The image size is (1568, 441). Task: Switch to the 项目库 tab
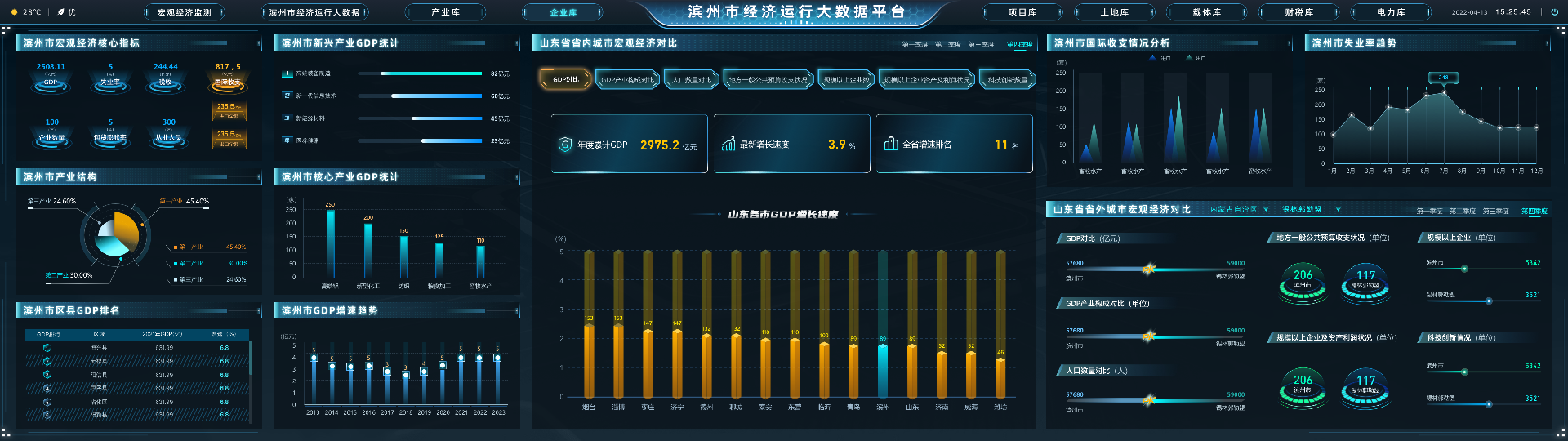tap(1022, 12)
